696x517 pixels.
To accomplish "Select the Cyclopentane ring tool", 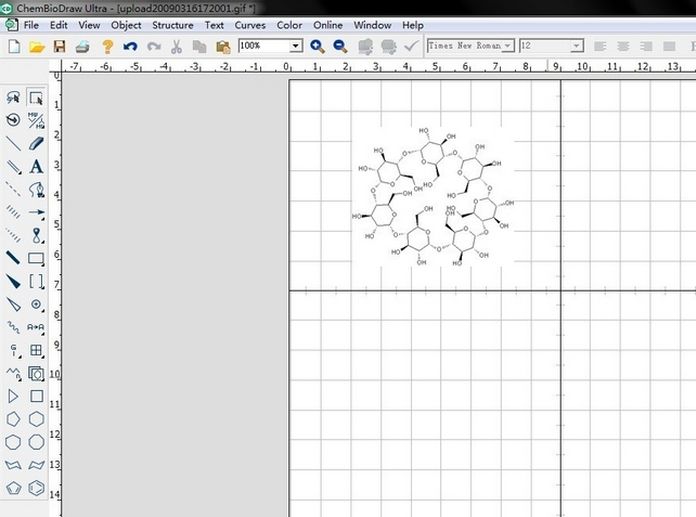I will click(x=13, y=419).
